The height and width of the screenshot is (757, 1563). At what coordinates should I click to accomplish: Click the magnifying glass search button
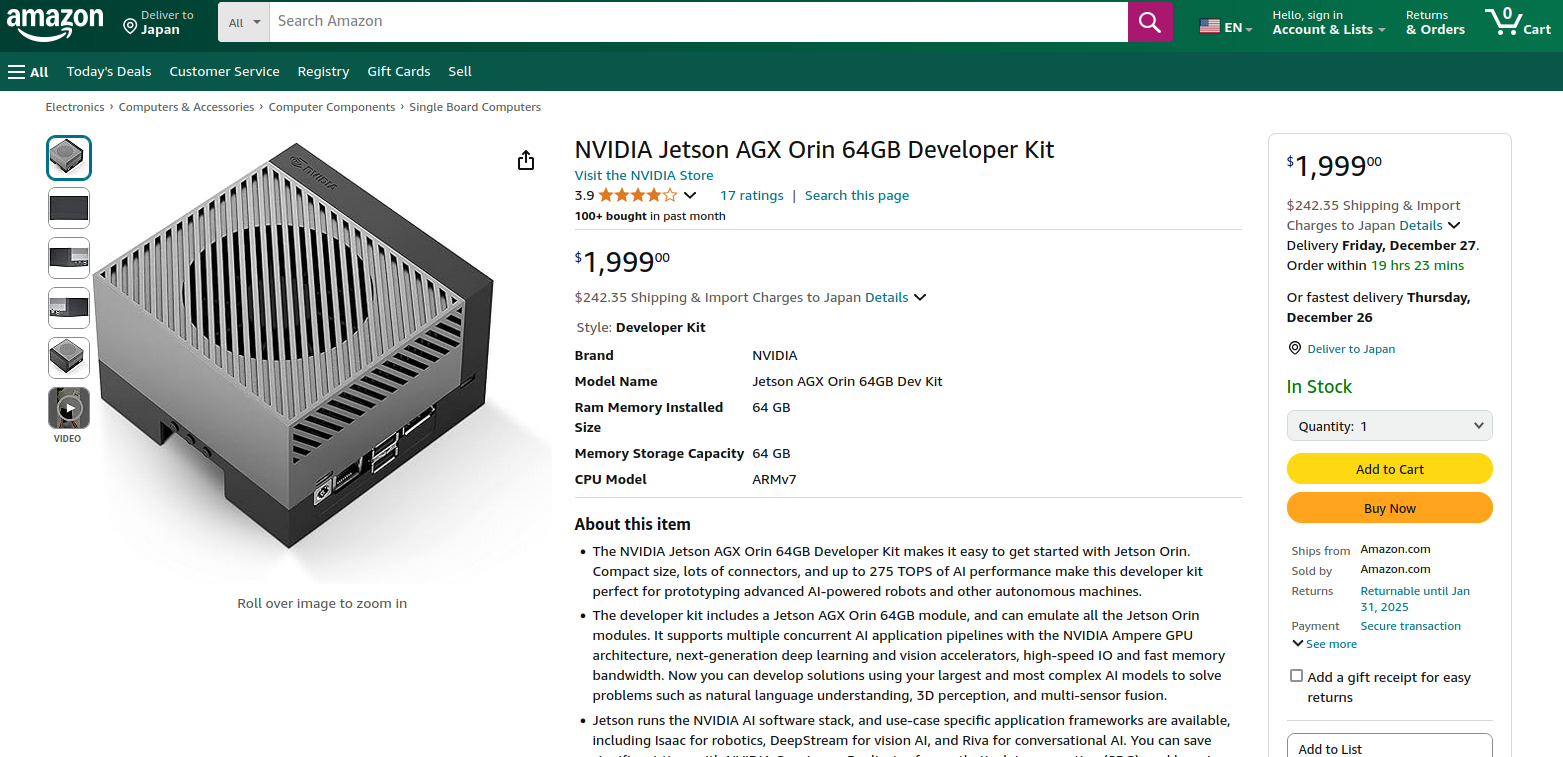tap(1150, 22)
